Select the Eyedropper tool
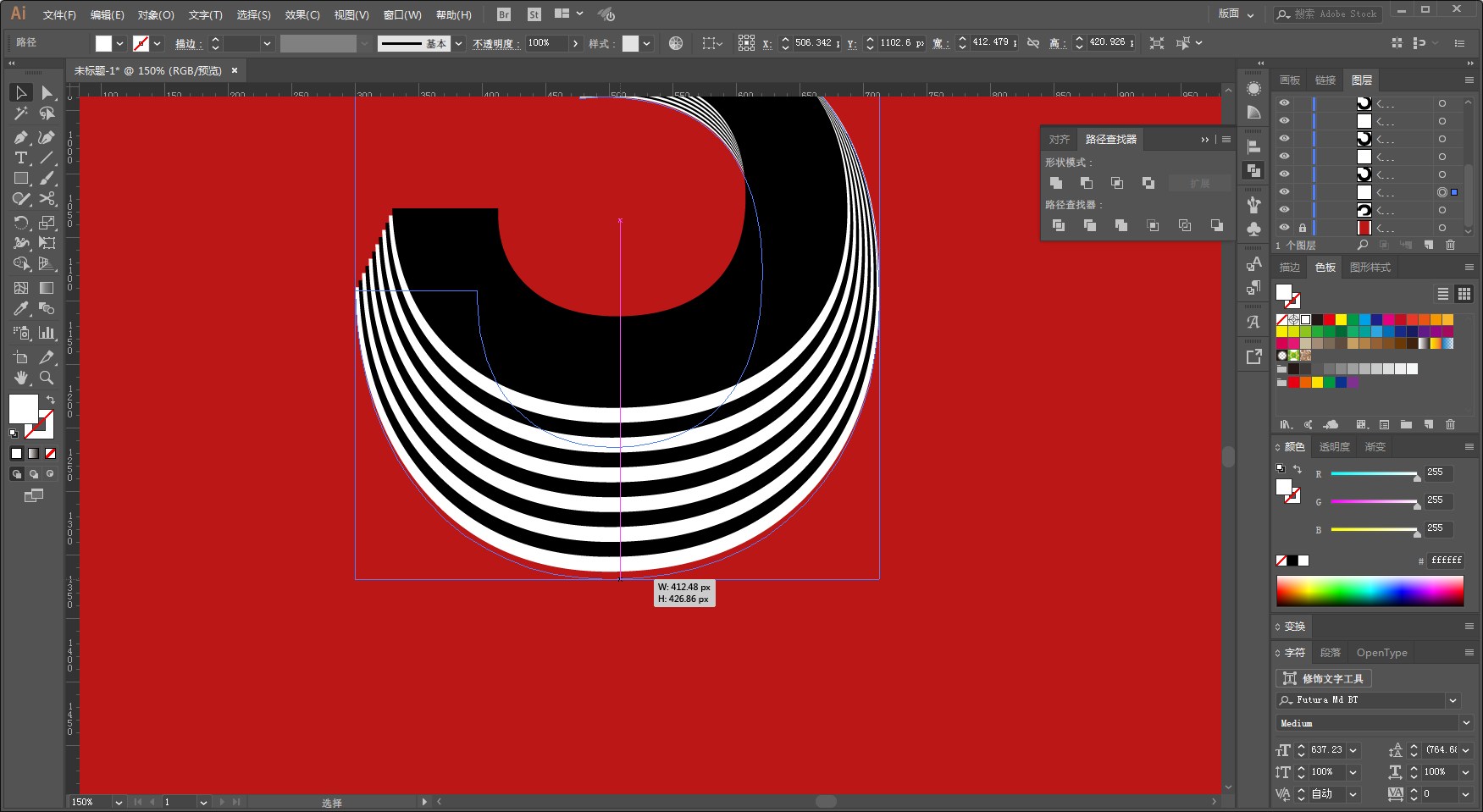The image size is (1483, 812). 21,309
